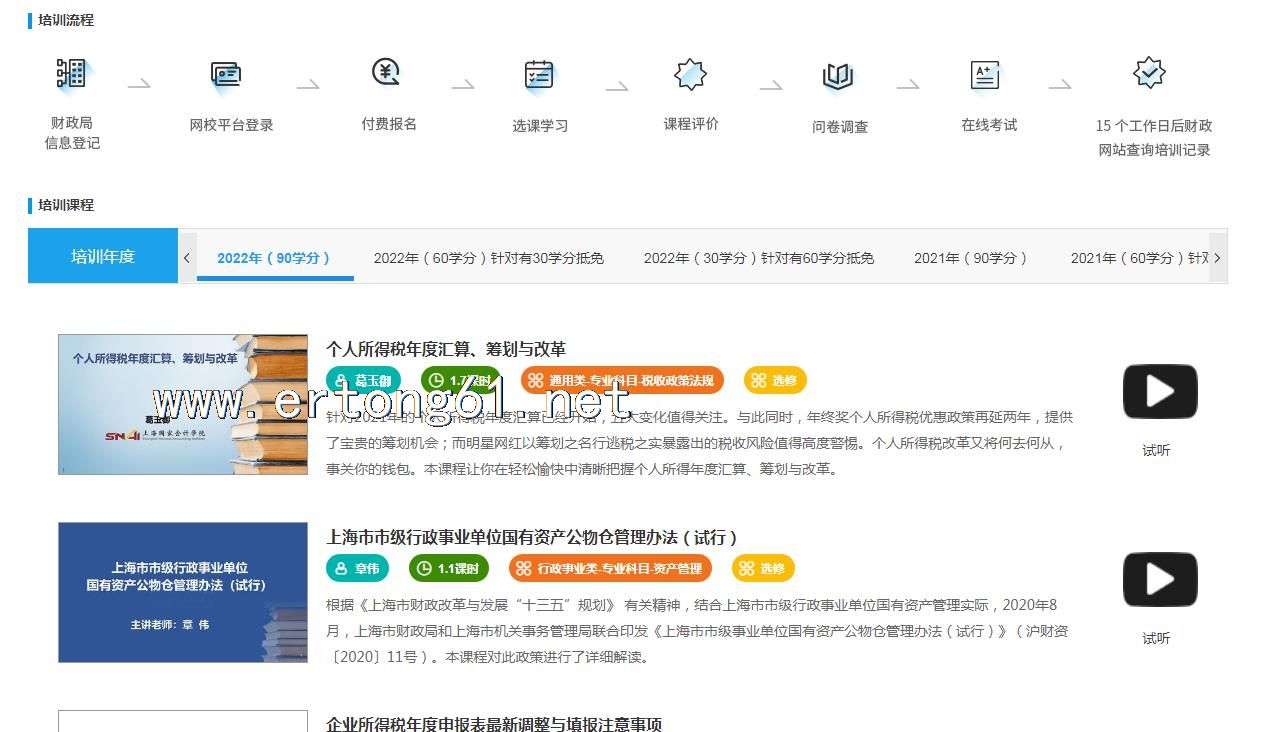Image resolution: width=1266 pixels, height=732 pixels.
Task: Play trial for 个人所得税年度汇算 course
Action: [x=1159, y=392]
